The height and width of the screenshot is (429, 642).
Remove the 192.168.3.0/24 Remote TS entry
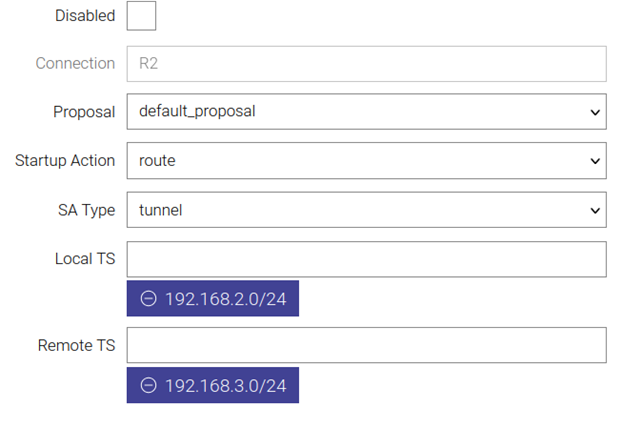[x=149, y=385]
